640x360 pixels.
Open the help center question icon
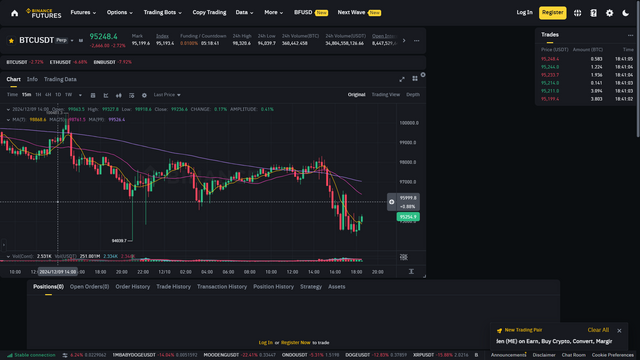593,13
